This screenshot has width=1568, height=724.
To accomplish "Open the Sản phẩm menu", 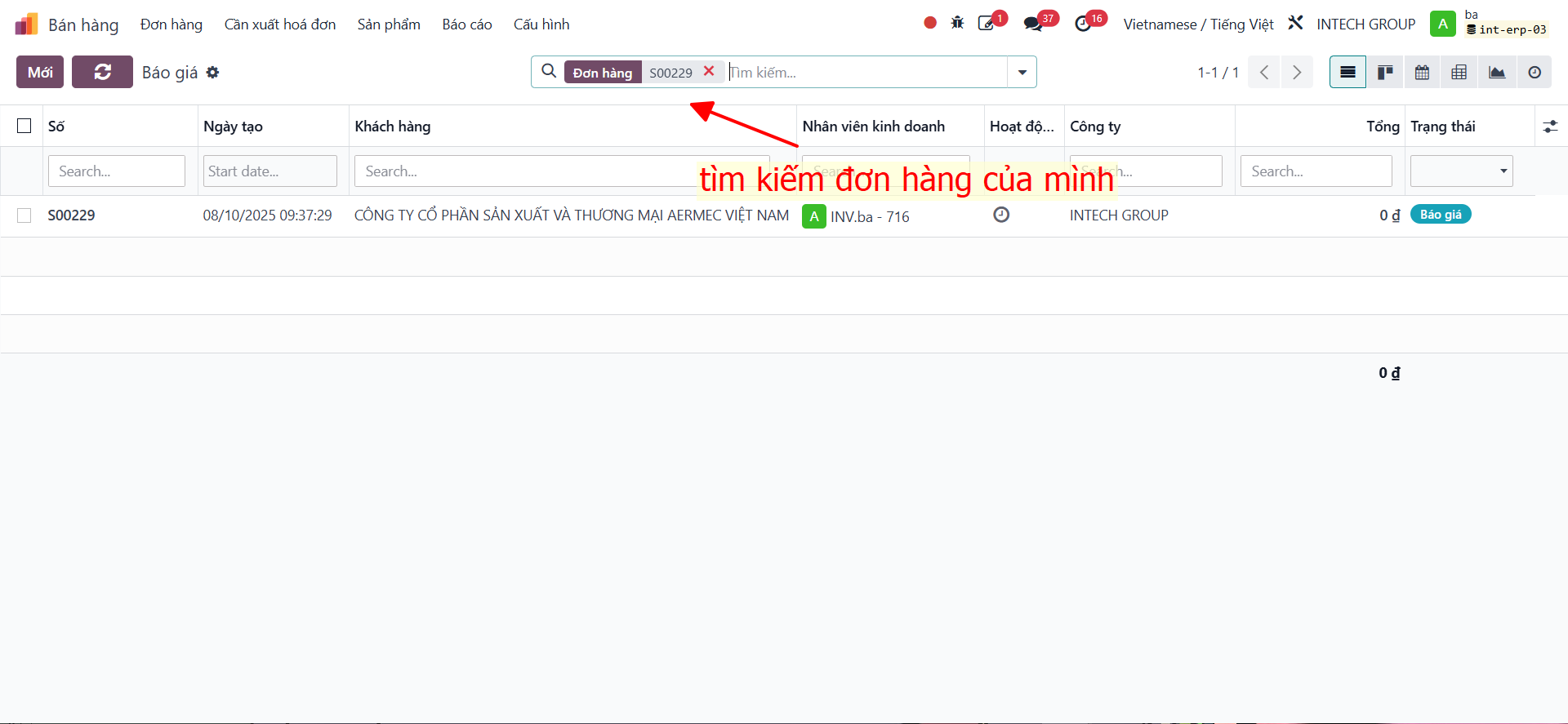I will [389, 24].
